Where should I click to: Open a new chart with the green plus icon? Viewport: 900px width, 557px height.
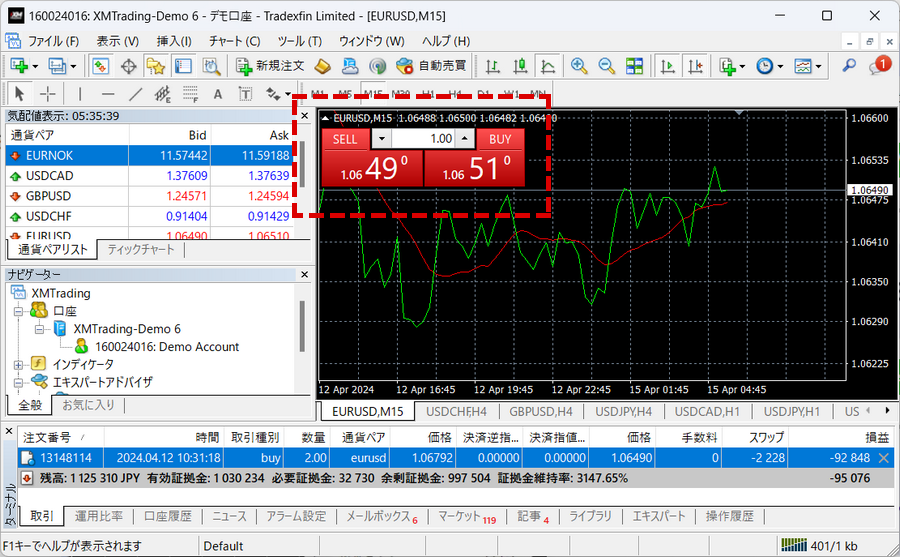(19, 66)
